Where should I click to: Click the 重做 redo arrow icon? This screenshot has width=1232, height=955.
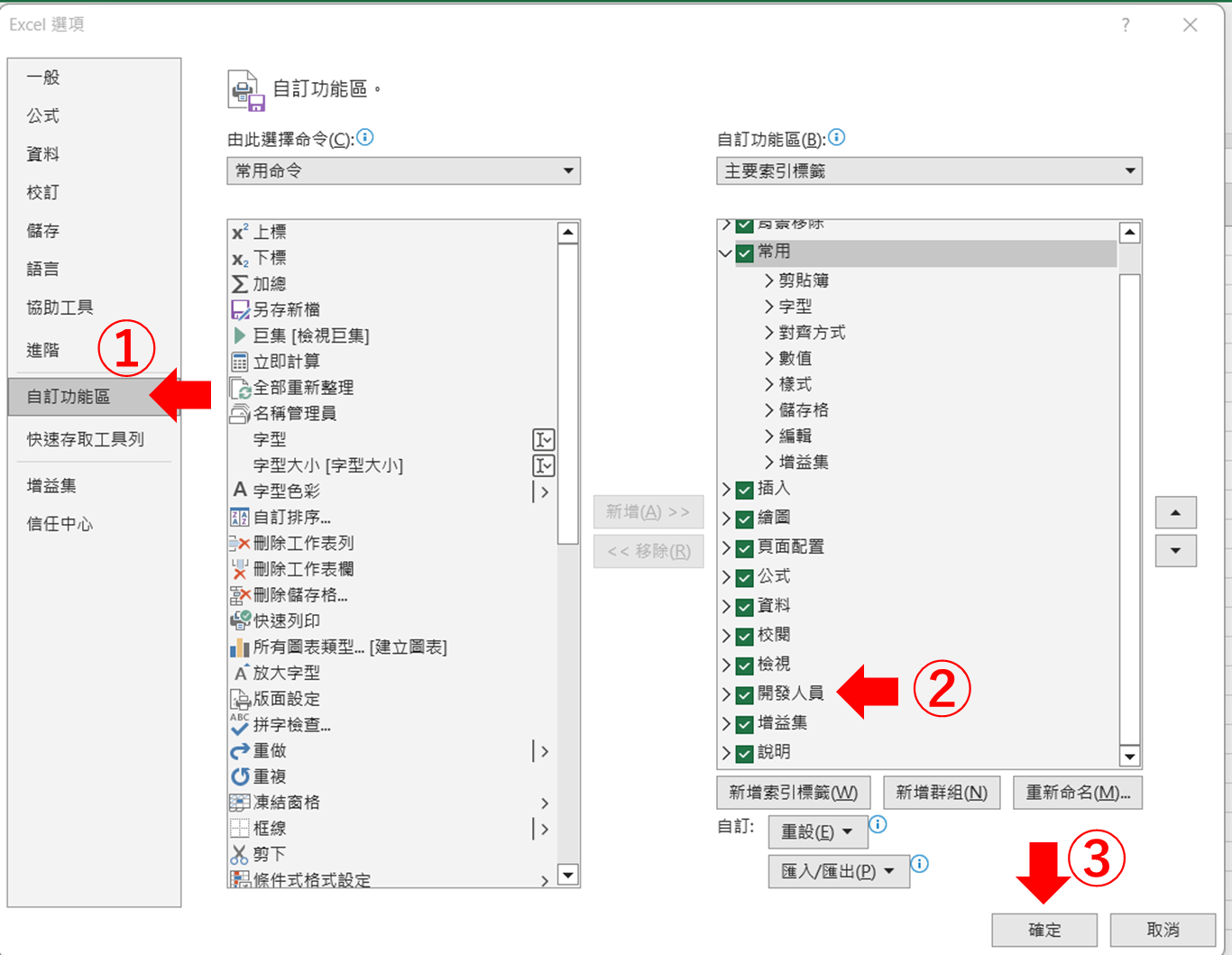click(x=240, y=751)
